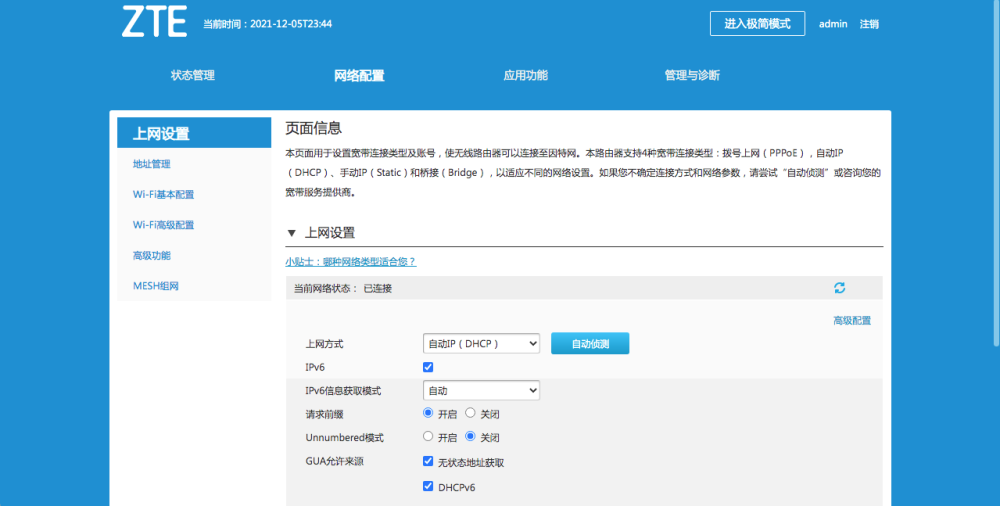This screenshot has height=506, width=1000.
Task: Select 开启 for Unnumbered模式
Action: click(x=429, y=437)
